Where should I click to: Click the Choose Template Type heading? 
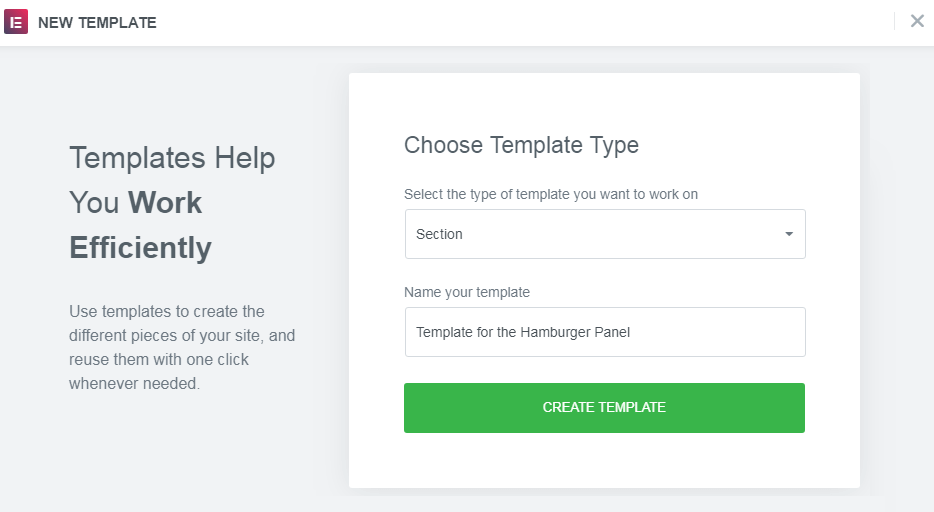[x=521, y=145]
